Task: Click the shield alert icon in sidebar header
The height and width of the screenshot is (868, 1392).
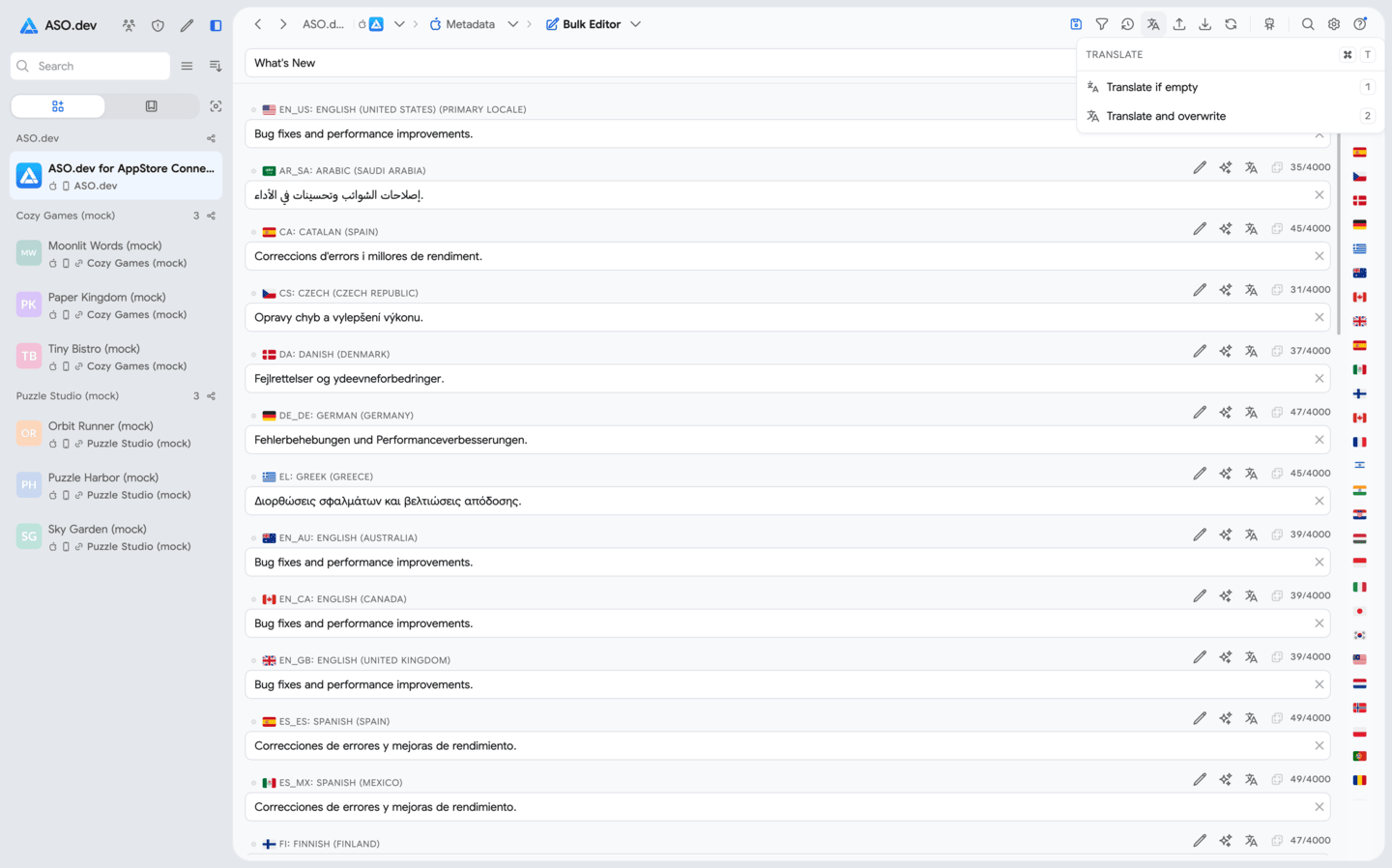Action: pos(158,25)
